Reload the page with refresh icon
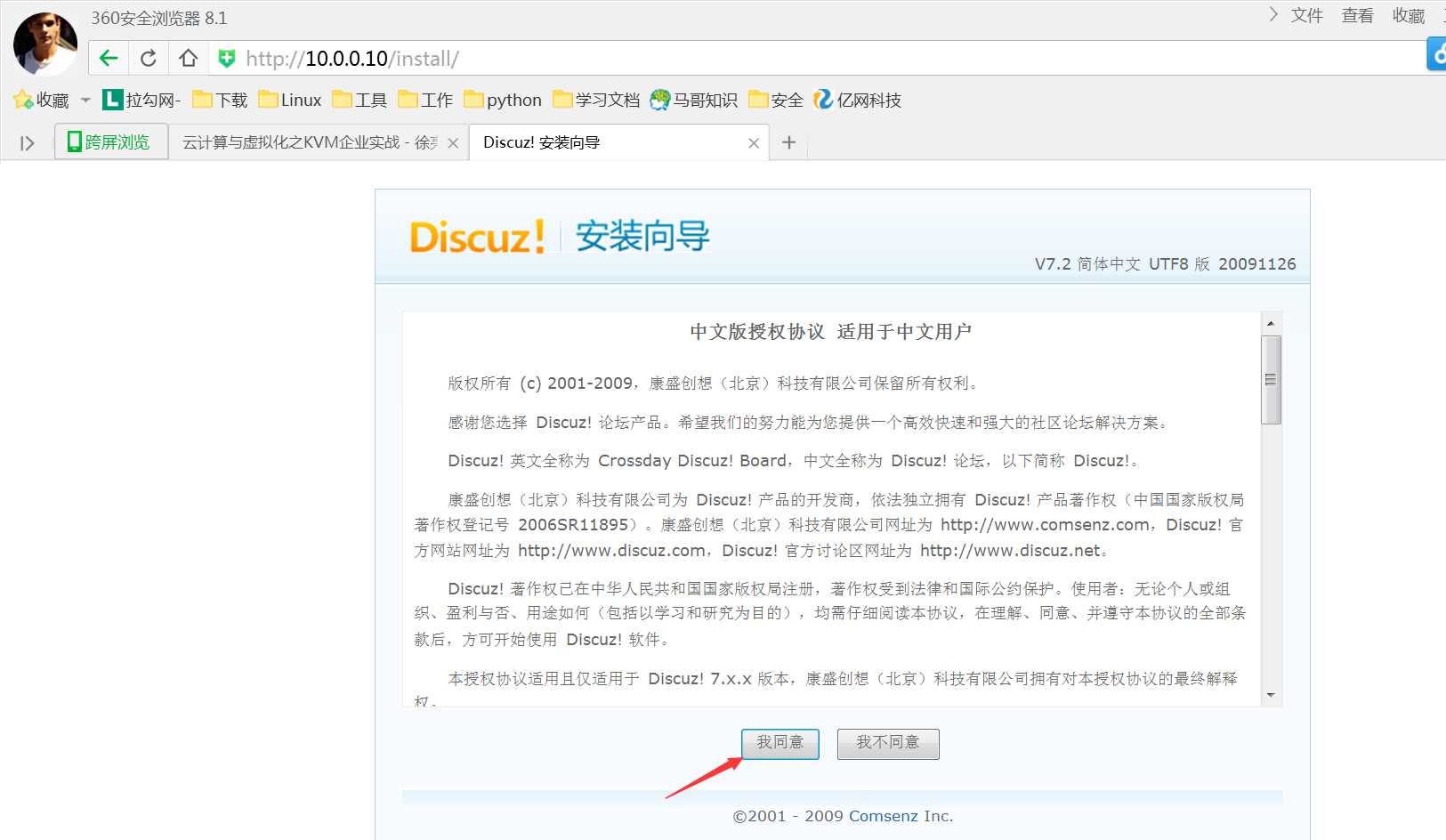 click(x=149, y=59)
